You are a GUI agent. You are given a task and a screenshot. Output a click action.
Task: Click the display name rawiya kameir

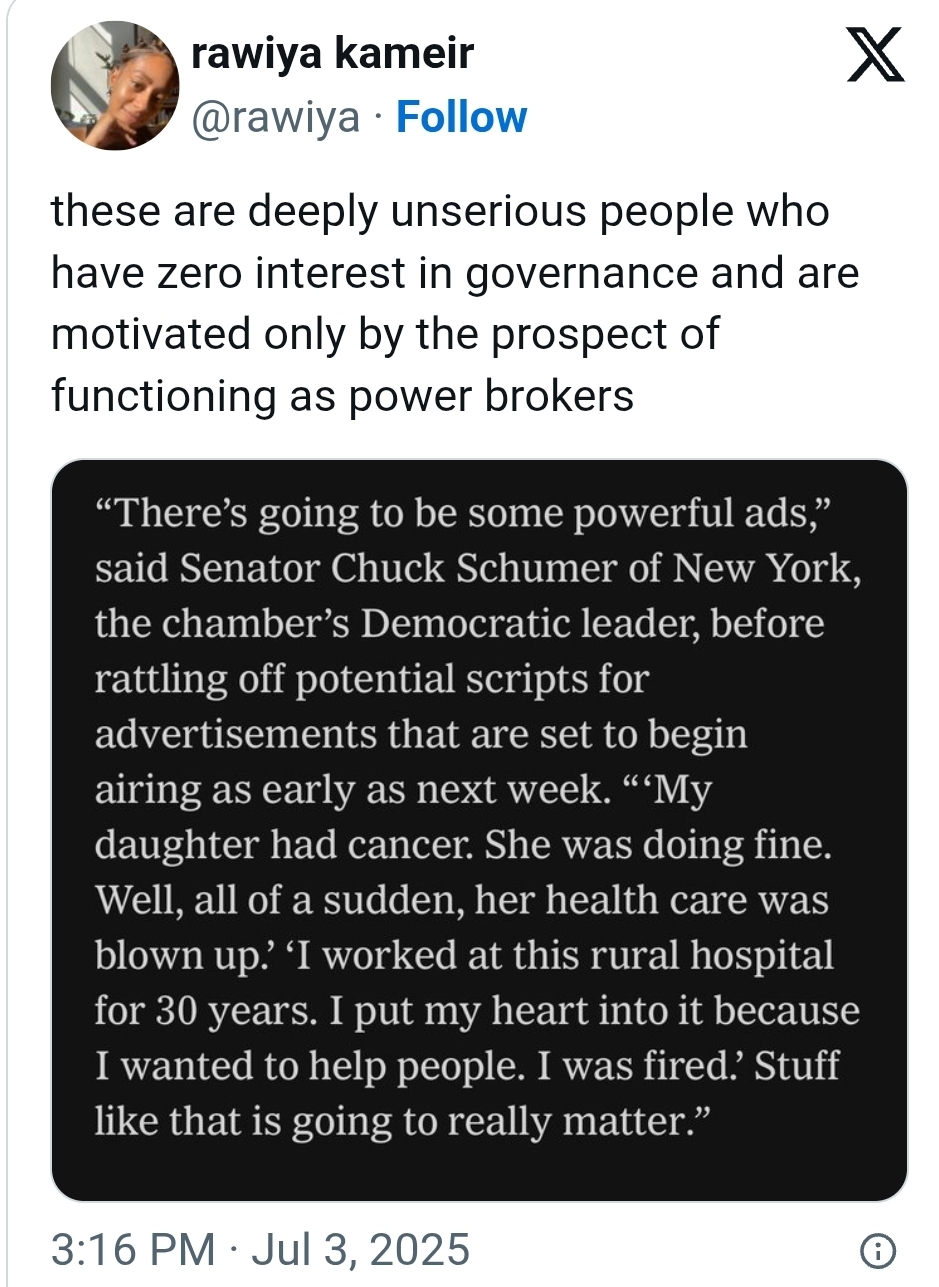click(x=332, y=54)
